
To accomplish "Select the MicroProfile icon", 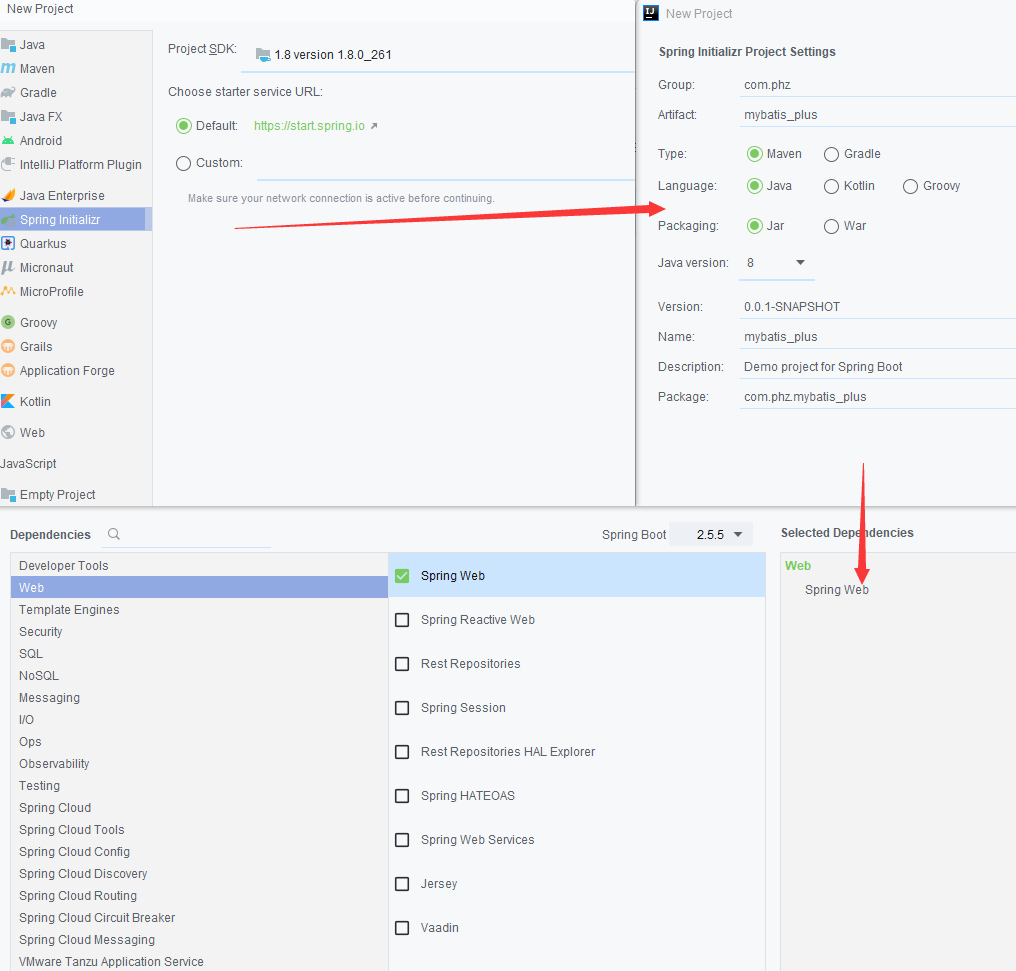I will click(x=8, y=291).
